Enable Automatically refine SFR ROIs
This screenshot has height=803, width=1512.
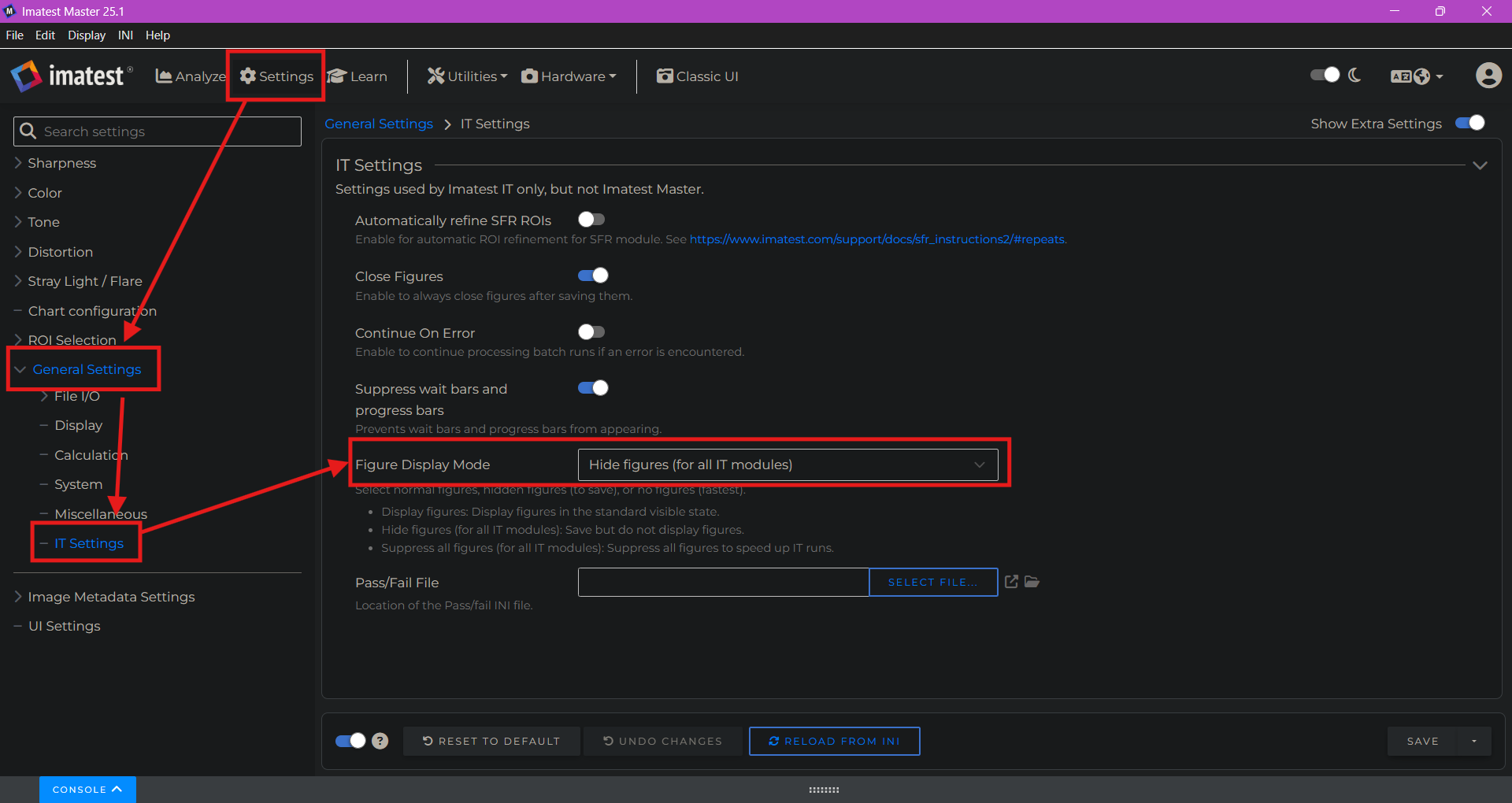point(591,220)
